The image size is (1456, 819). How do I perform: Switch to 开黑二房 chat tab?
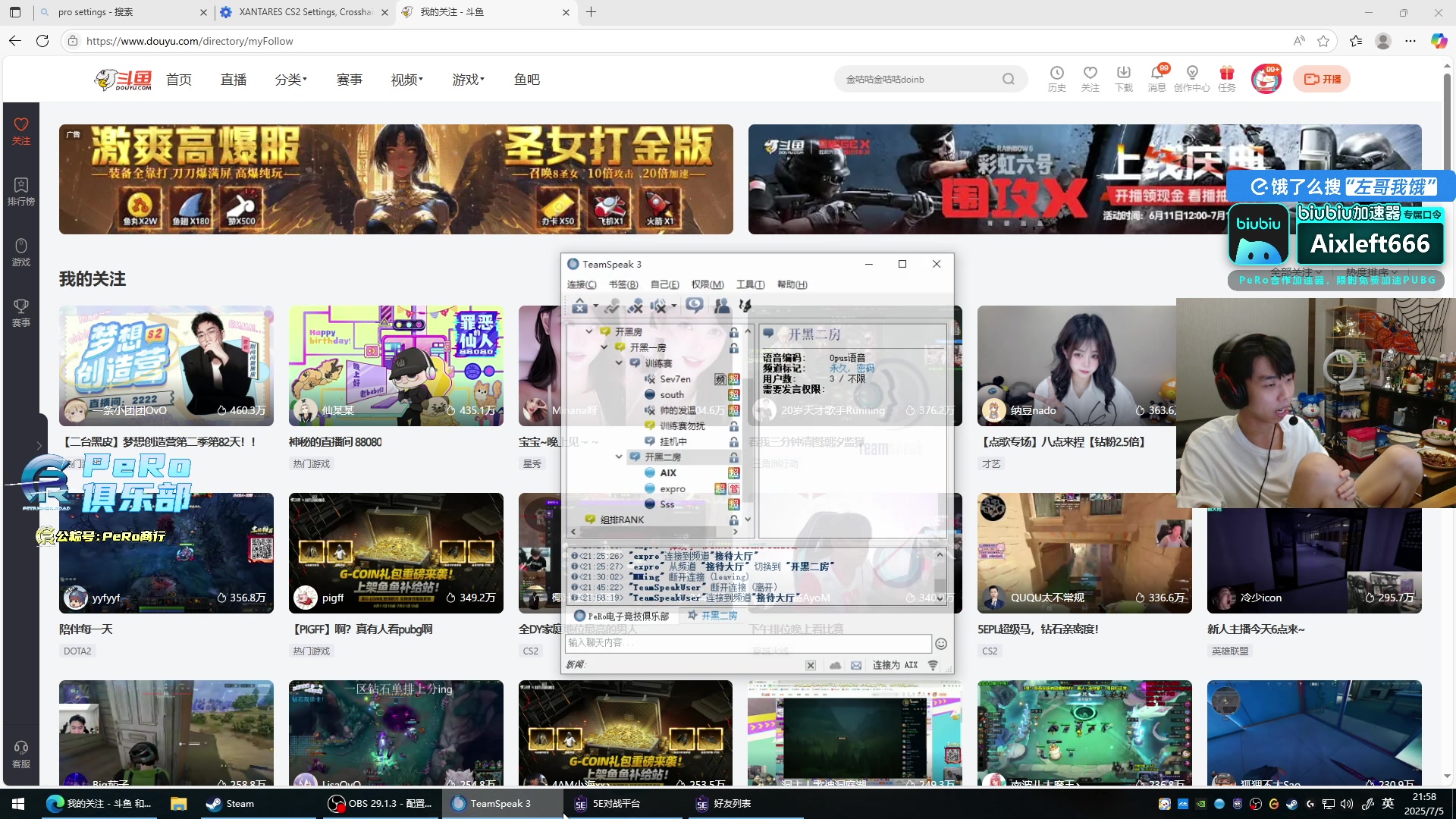coord(713,616)
